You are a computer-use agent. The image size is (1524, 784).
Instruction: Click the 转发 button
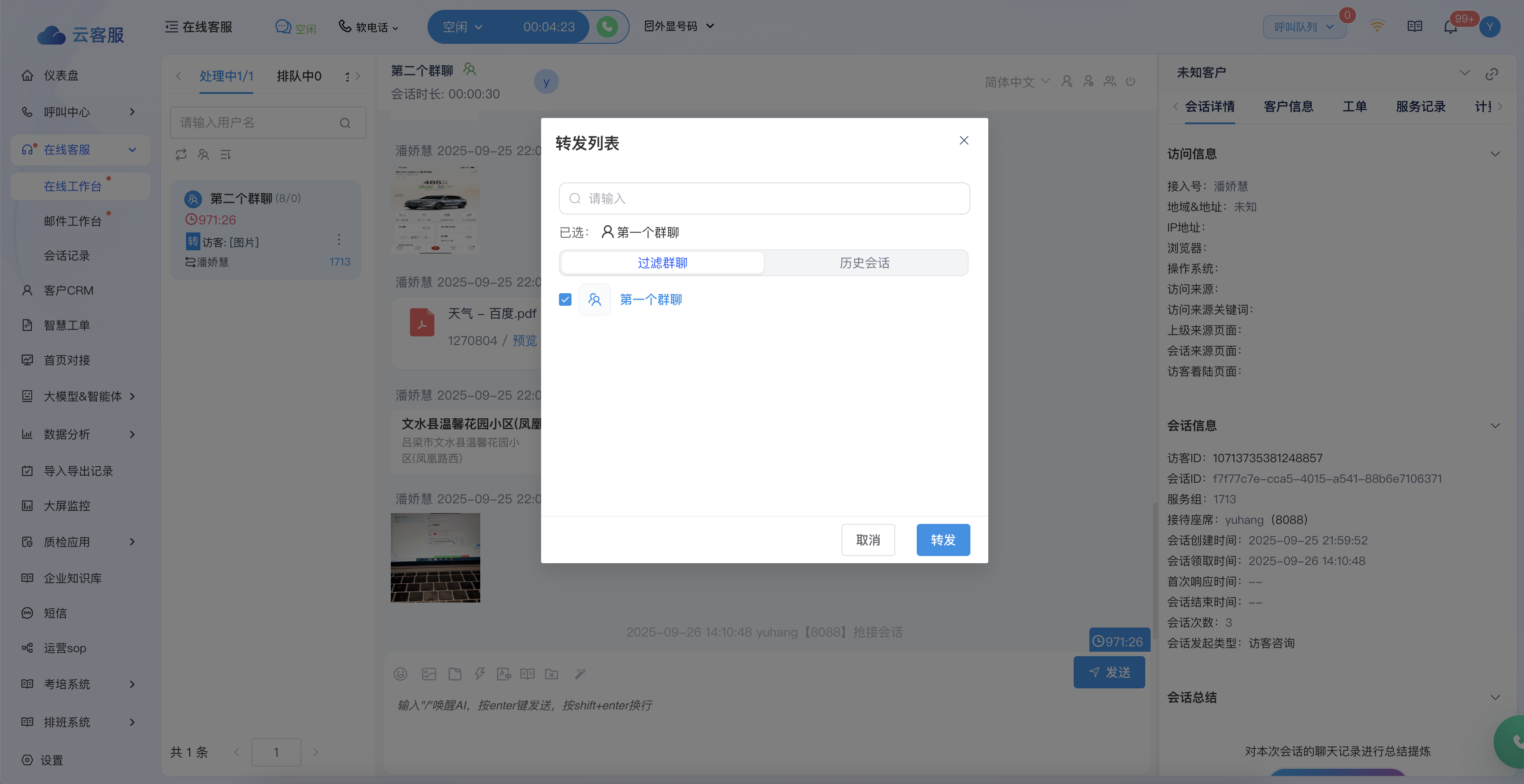click(943, 539)
